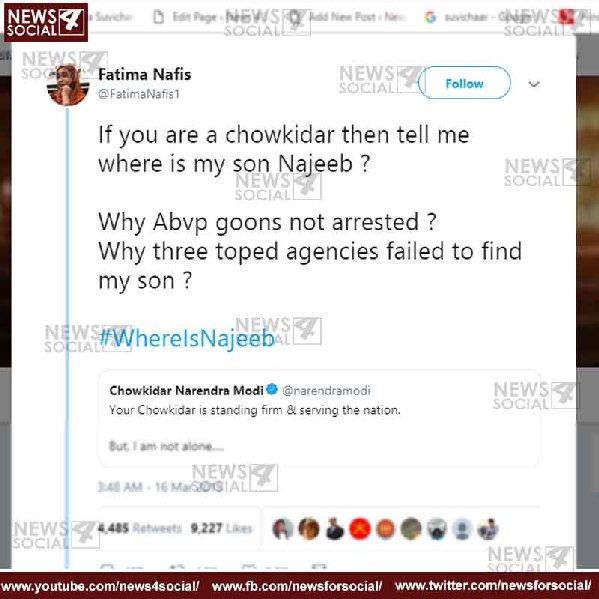
Task: Switch to the Edit Page browser tab
Action: point(204,17)
